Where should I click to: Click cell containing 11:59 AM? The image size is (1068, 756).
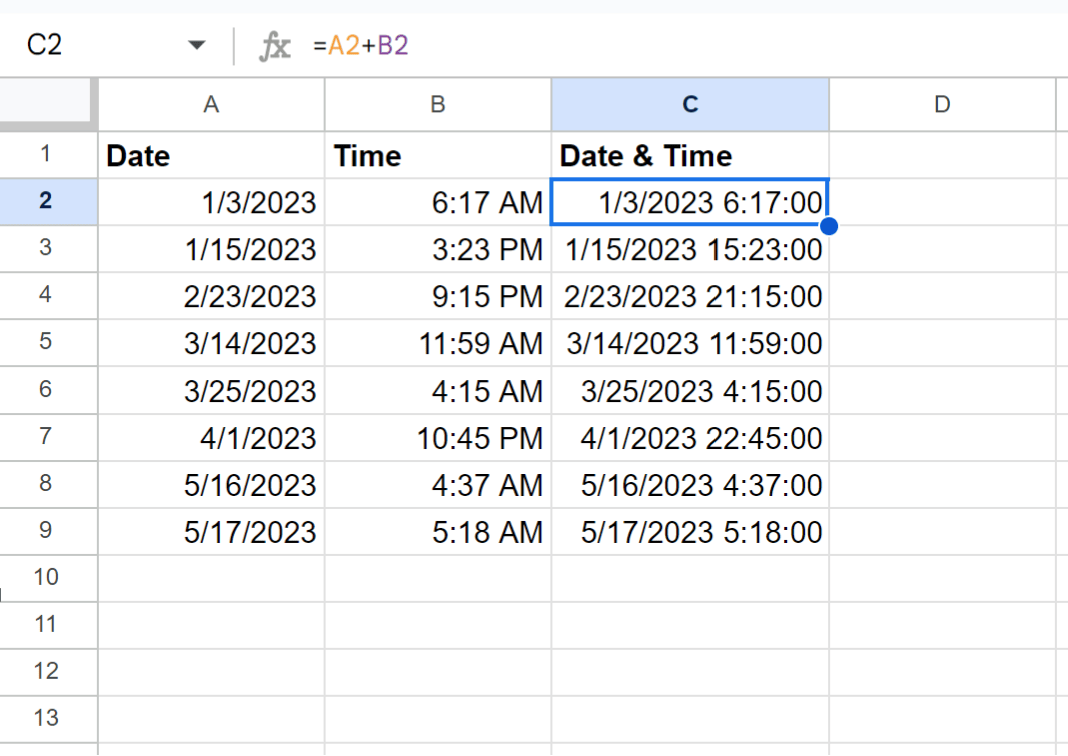click(x=438, y=343)
